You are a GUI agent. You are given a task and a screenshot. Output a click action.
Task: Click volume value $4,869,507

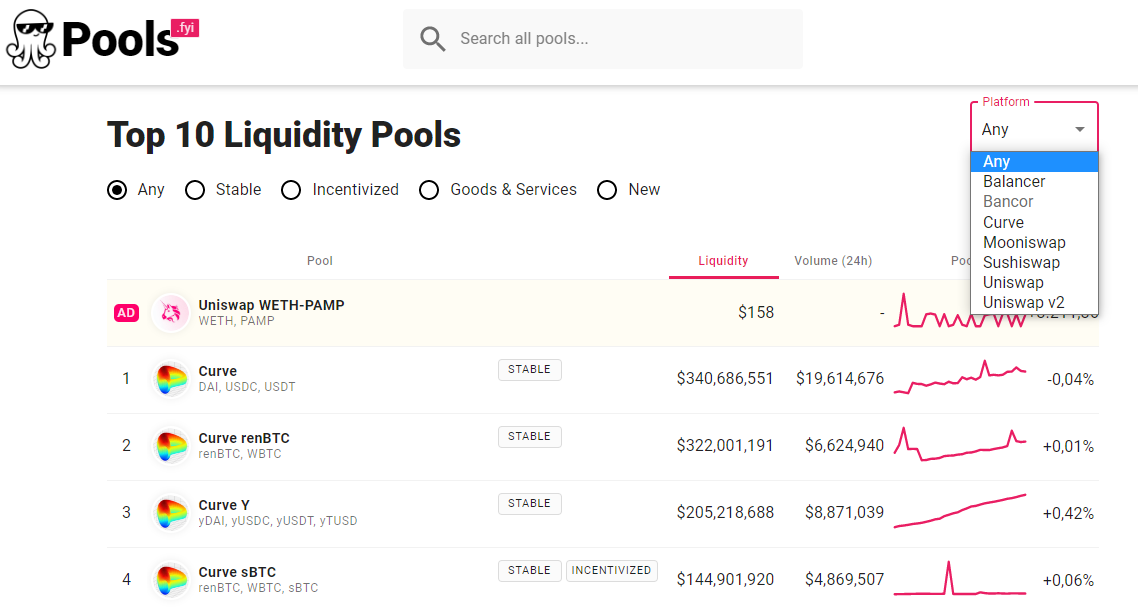coord(844,579)
